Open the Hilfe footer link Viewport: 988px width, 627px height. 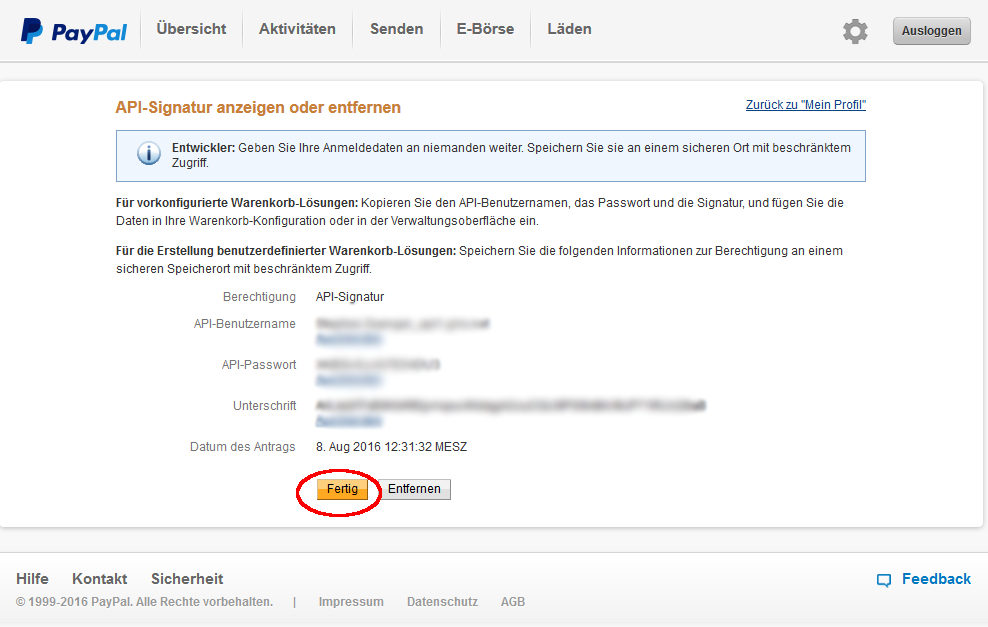pos(32,579)
